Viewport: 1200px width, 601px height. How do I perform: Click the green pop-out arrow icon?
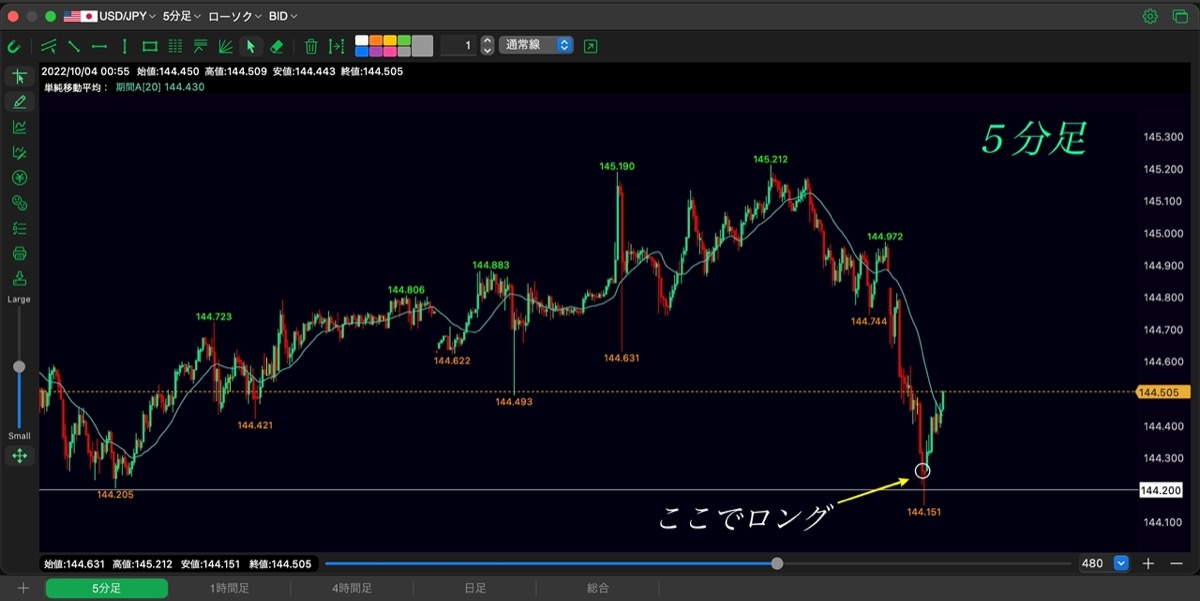coord(591,46)
